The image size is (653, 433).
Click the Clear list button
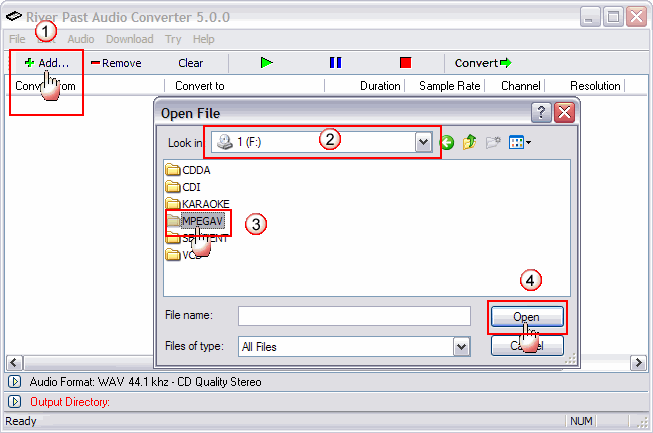tap(190, 63)
